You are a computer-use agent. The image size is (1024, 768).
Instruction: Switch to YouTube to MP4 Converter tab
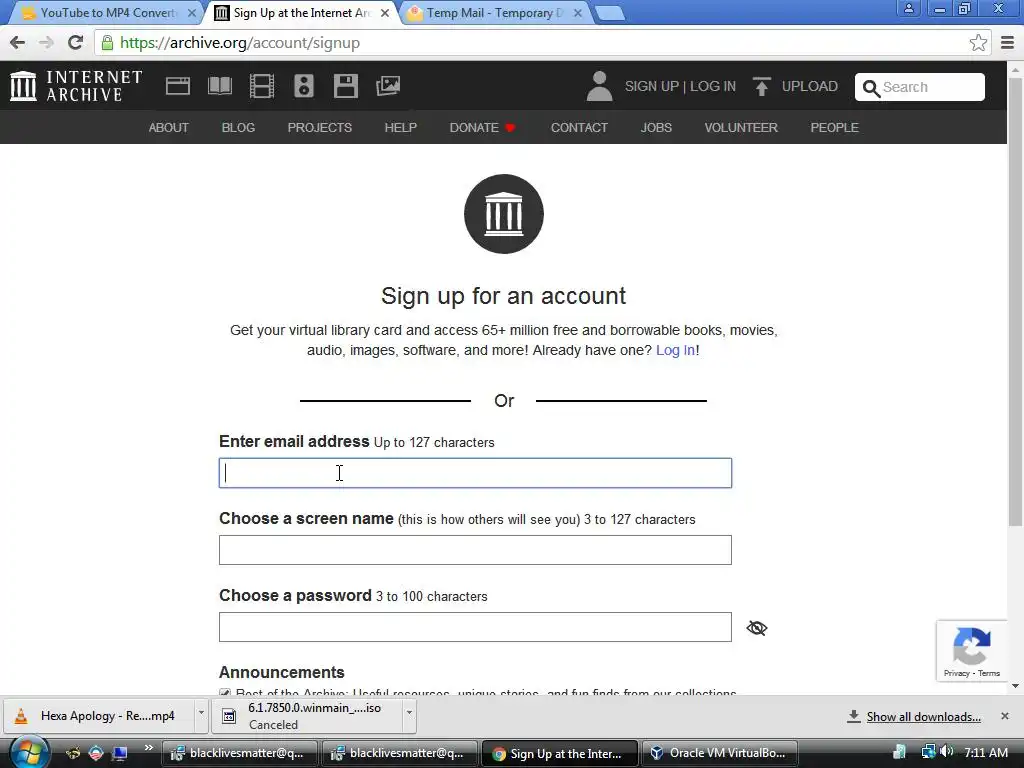click(104, 13)
